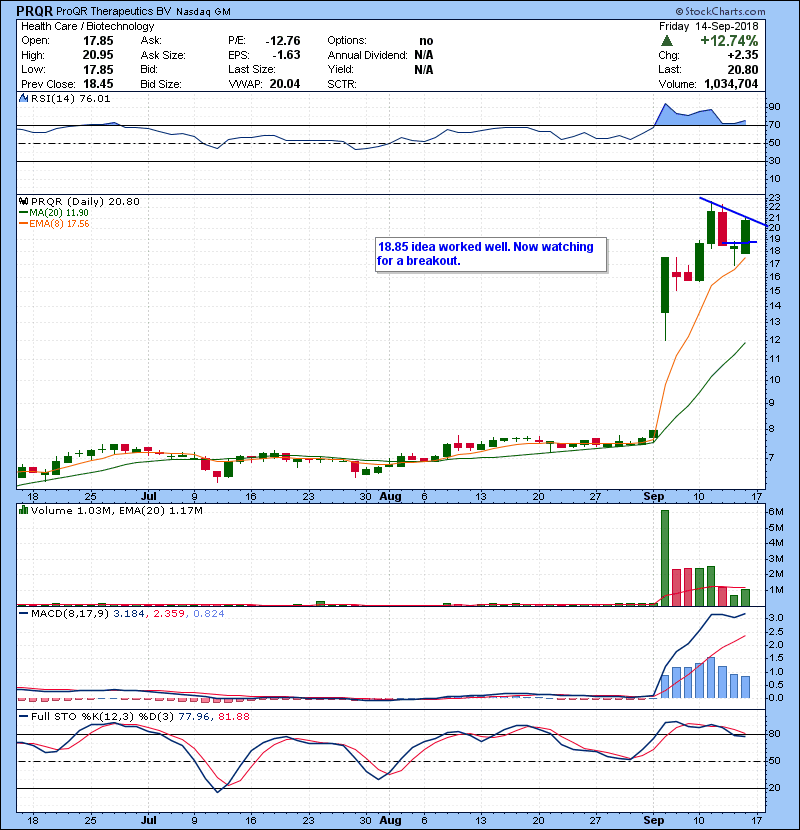800x830 pixels.
Task: Click the Ask Size label
Action: point(163,55)
